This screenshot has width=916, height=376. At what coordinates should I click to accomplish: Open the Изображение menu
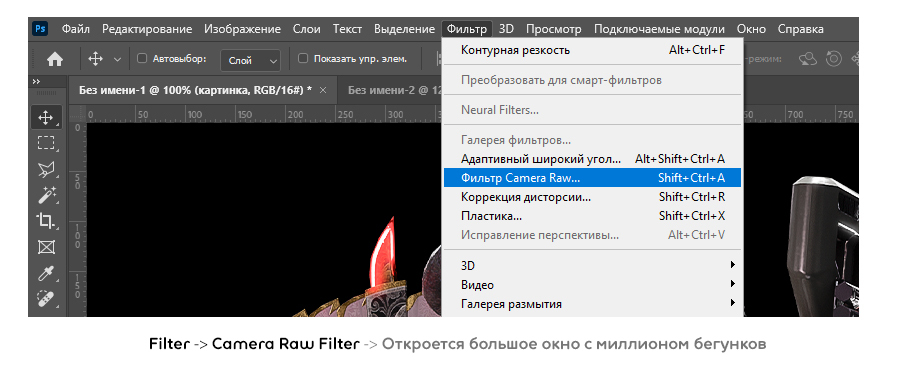[x=242, y=29]
